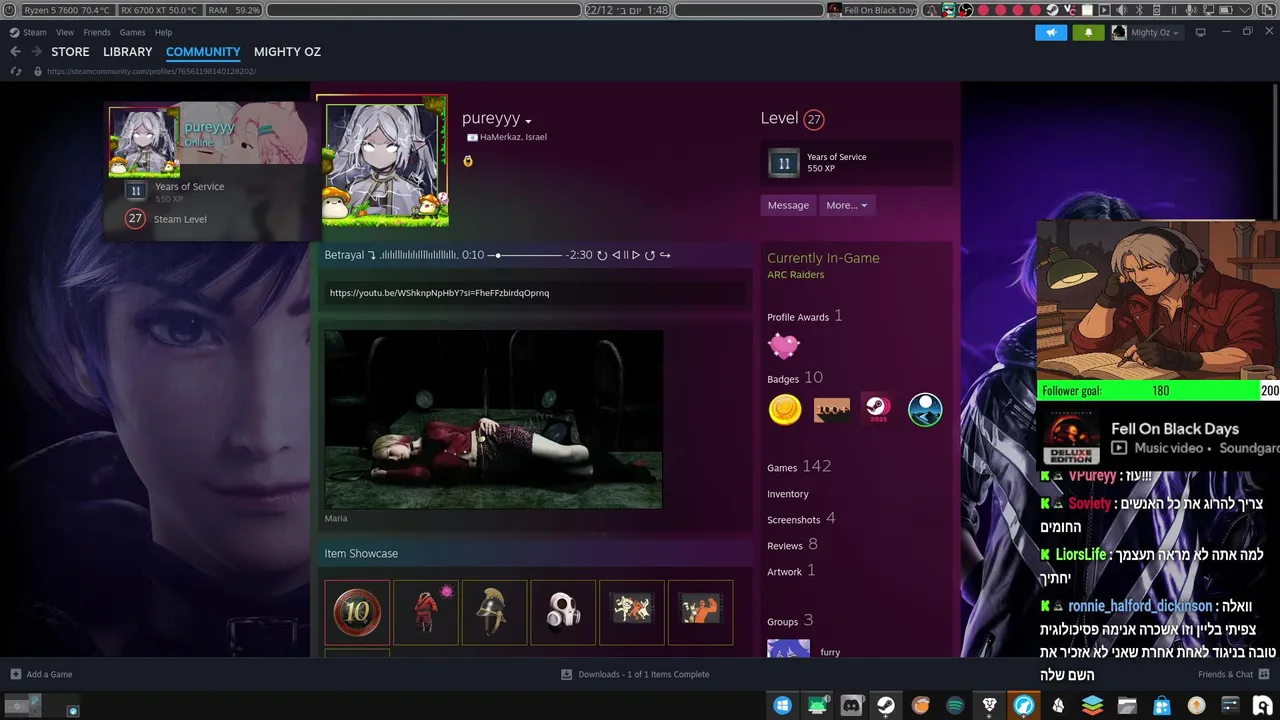Screen dimensions: 1280x720
Task: Open the Inventory link
Action: pos(788,494)
